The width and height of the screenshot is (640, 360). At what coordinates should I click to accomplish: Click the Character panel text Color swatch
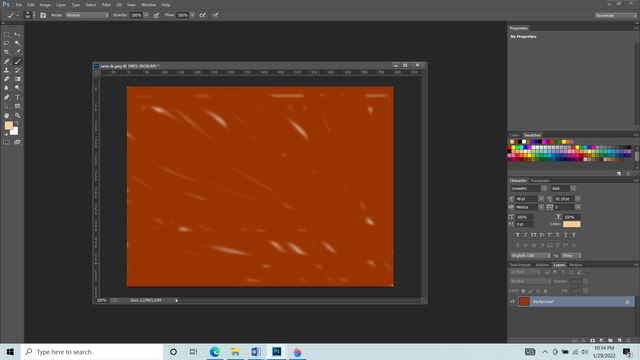(x=571, y=224)
